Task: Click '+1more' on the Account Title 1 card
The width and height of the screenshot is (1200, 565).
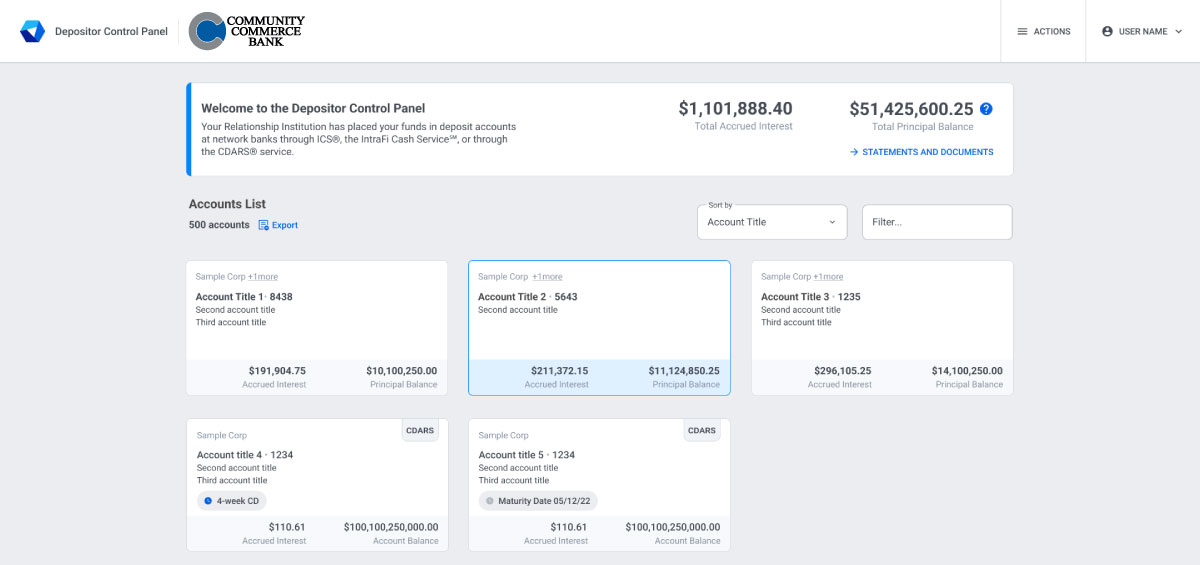Action: 264,277
